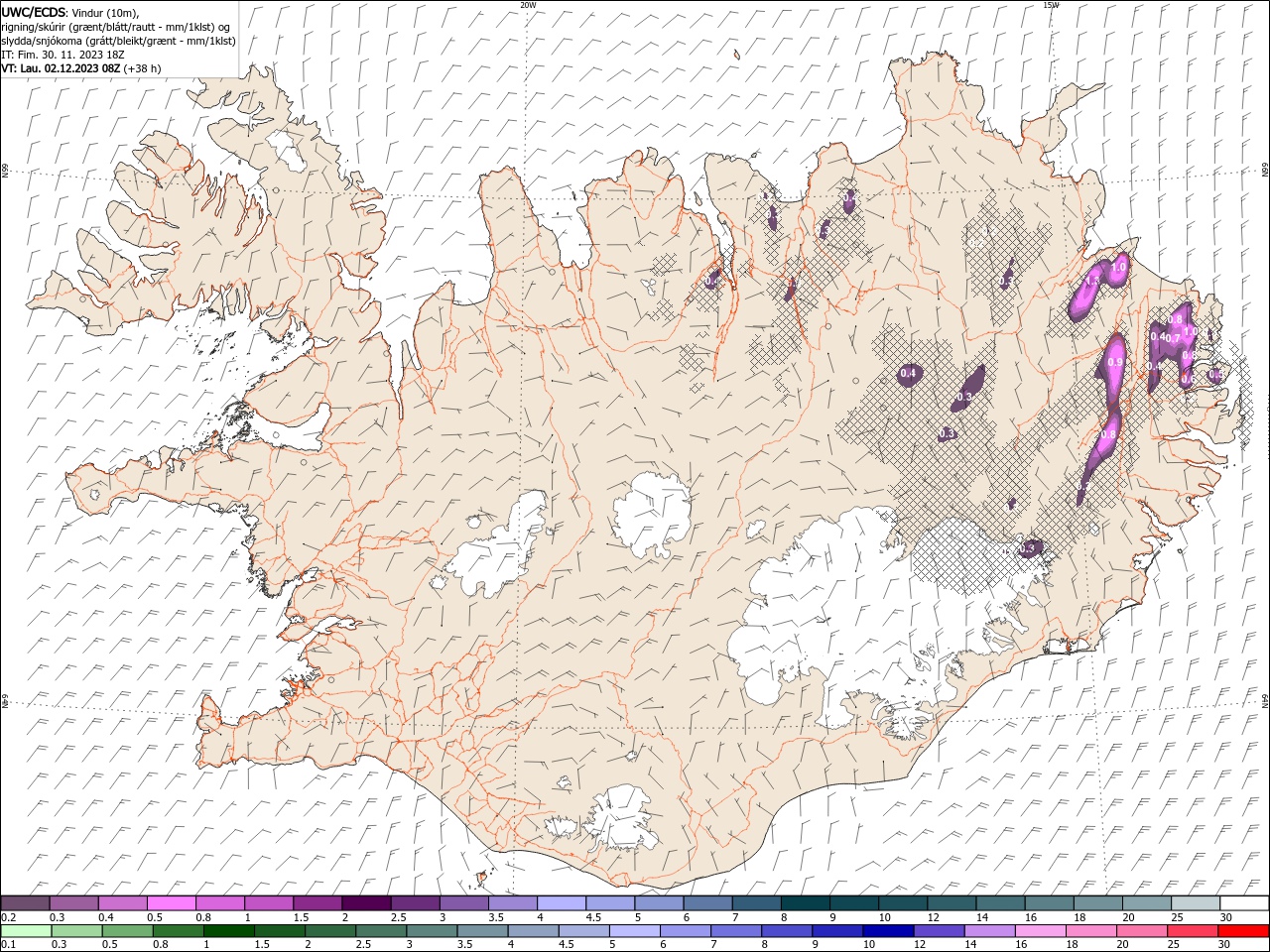Image resolution: width=1270 pixels, height=952 pixels.
Task: Click the 'VT: Lau. 02.12.2023 08Z' valid time
Action: [61, 68]
